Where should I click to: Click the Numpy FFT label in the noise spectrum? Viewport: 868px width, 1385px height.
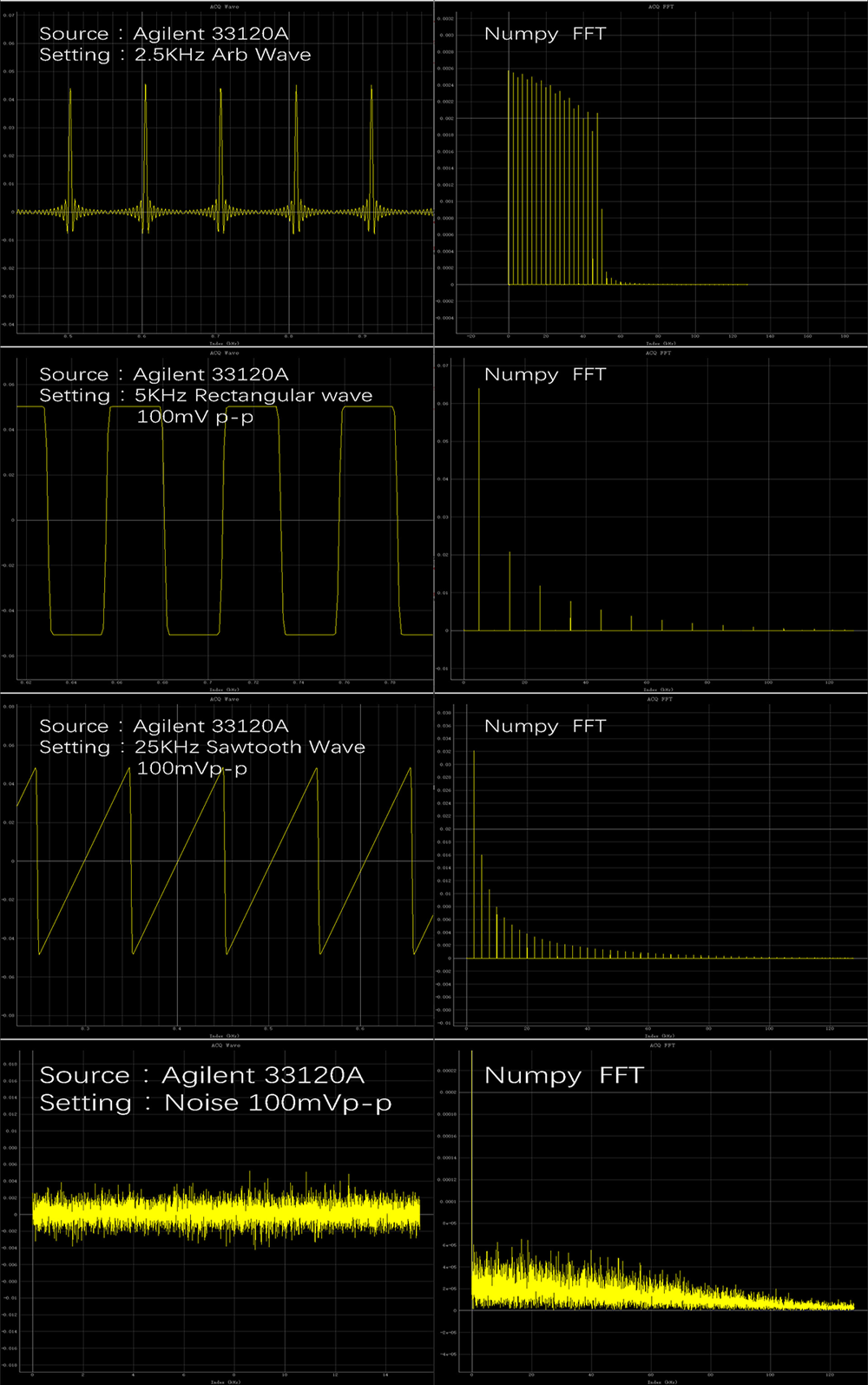pos(563,1075)
